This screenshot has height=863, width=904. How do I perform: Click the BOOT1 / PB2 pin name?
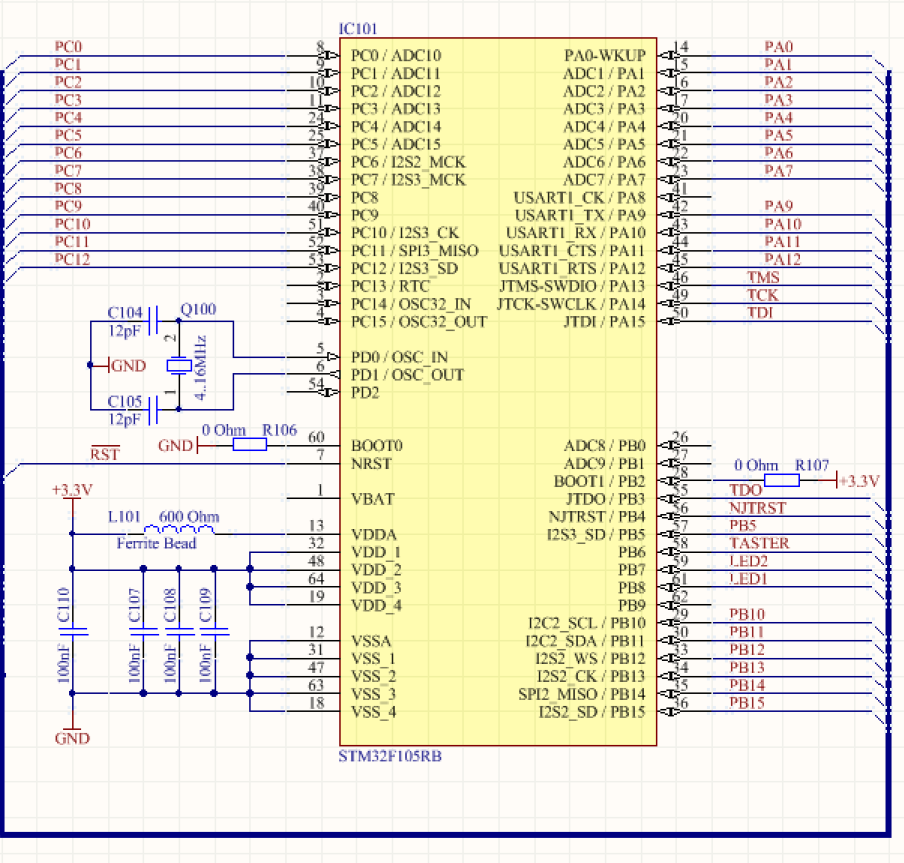coord(600,481)
